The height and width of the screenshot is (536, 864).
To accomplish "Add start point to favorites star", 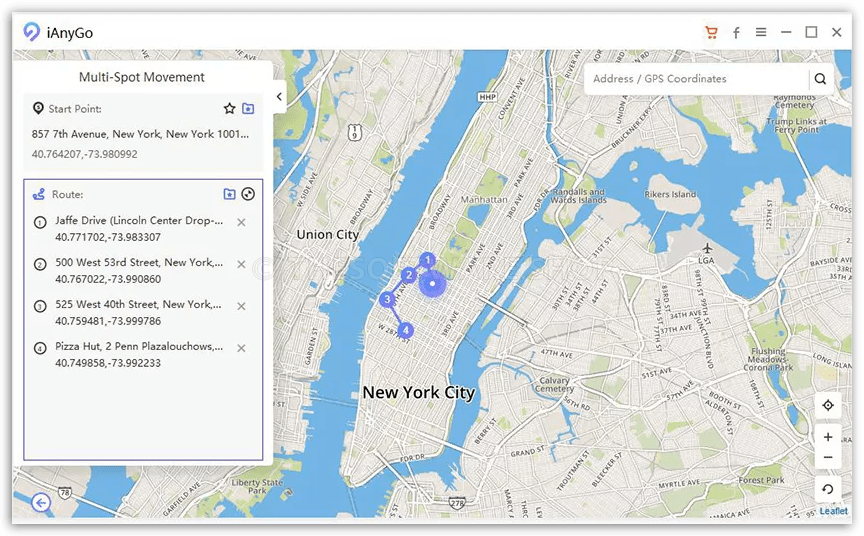I will [x=230, y=109].
